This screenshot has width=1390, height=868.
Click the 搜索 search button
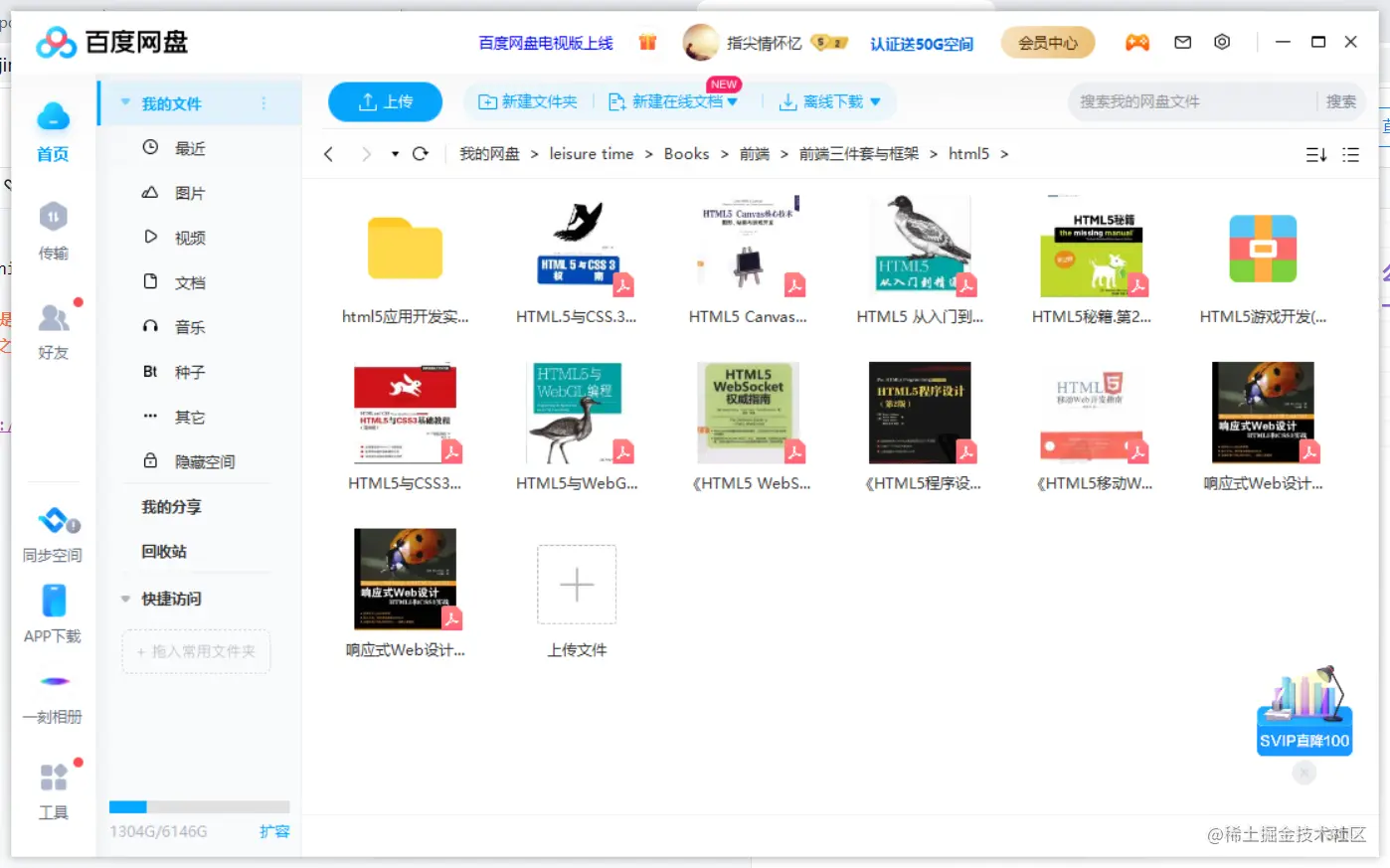[1340, 101]
